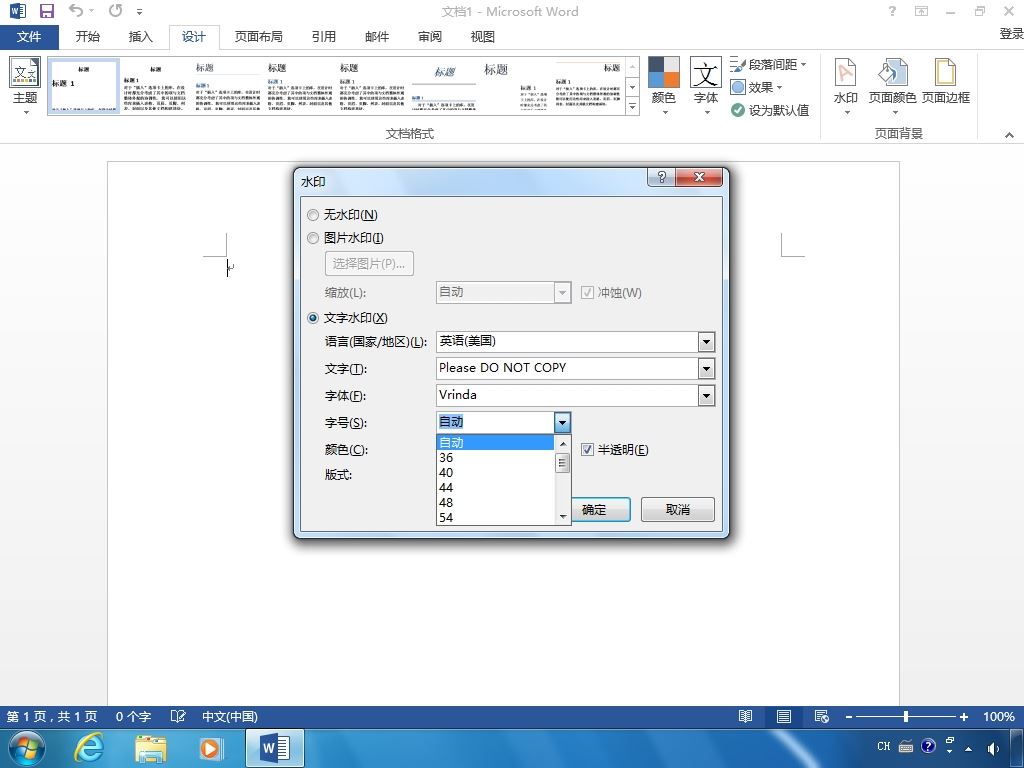Viewport: 1024px width, 768px height.
Task: Open the watermark Text (文字) dropdown
Action: click(x=706, y=369)
